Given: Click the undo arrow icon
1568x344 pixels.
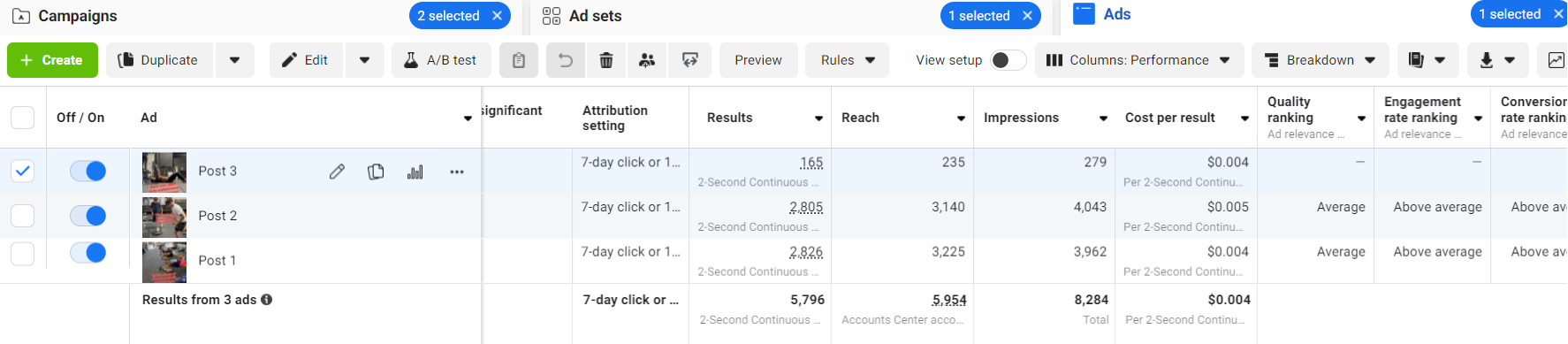Looking at the screenshot, I should coord(566,60).
